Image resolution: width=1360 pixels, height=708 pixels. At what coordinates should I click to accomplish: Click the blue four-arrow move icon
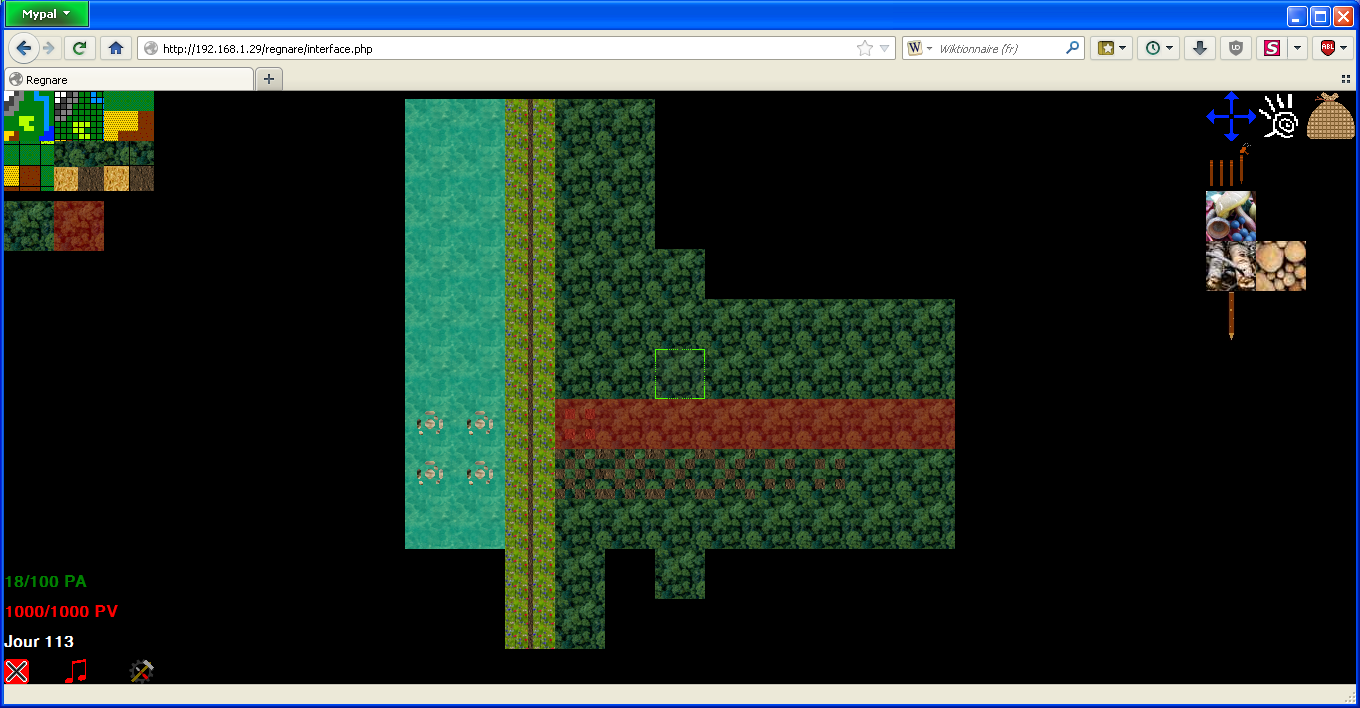(1230, 116)
